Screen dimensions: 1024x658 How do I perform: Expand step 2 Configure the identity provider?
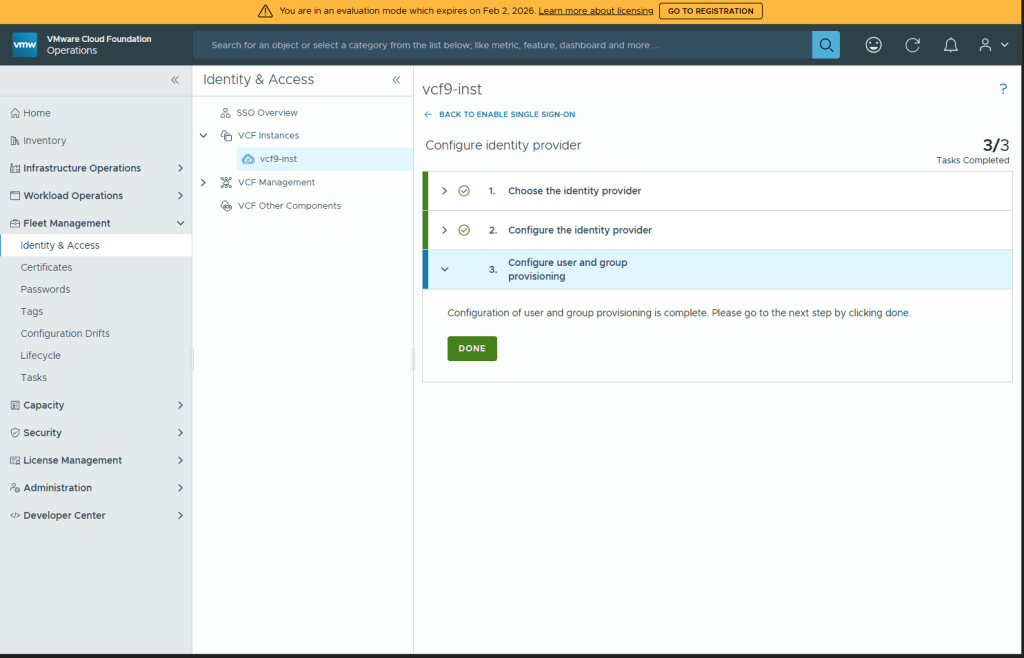445,230
